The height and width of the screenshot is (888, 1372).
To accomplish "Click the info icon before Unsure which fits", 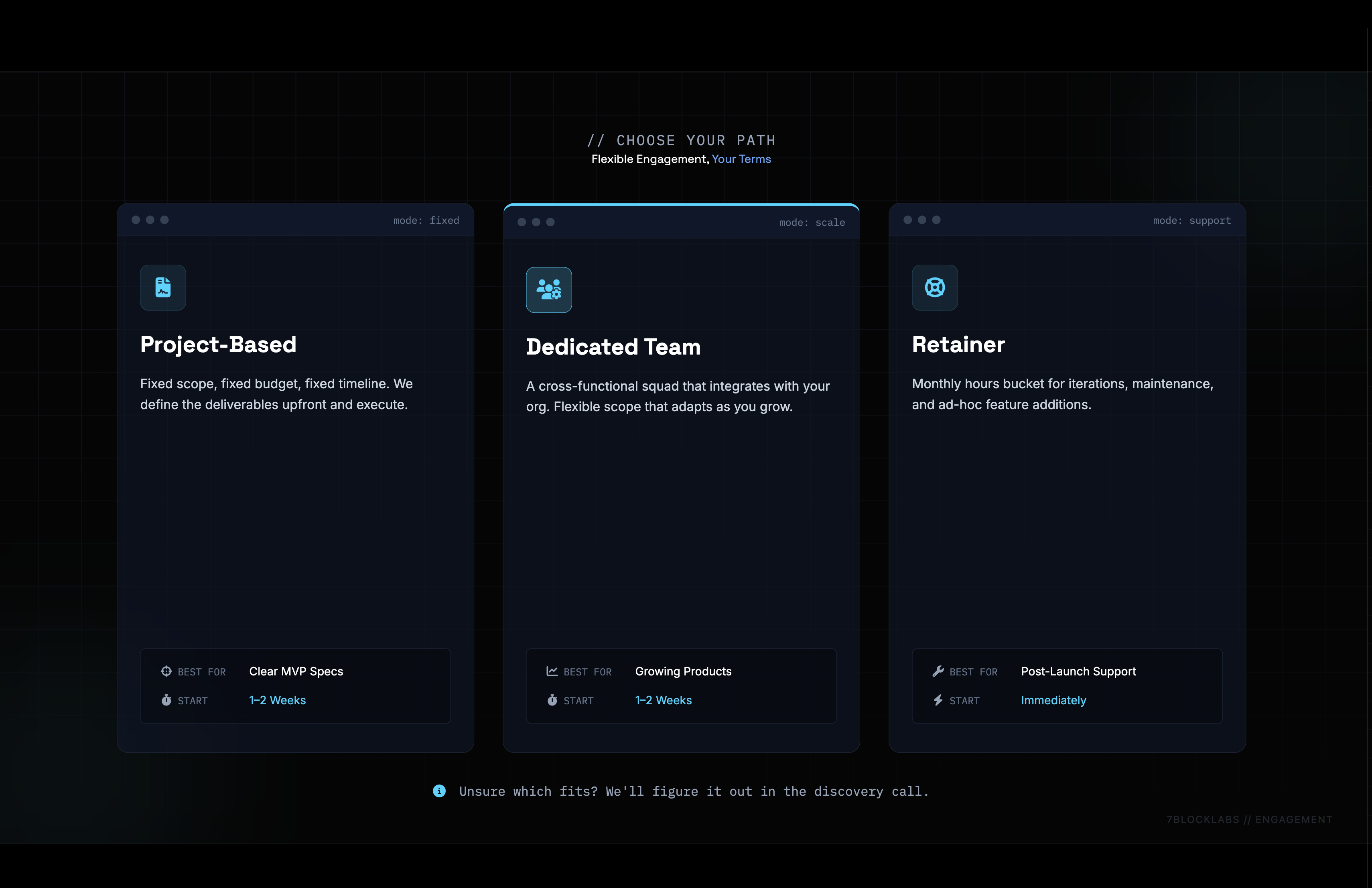I will point(439,791).
